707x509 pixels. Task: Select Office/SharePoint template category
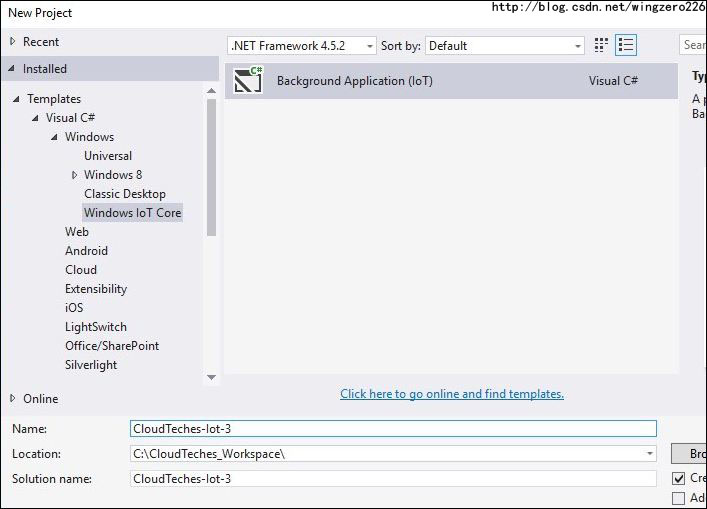[112, 346]
